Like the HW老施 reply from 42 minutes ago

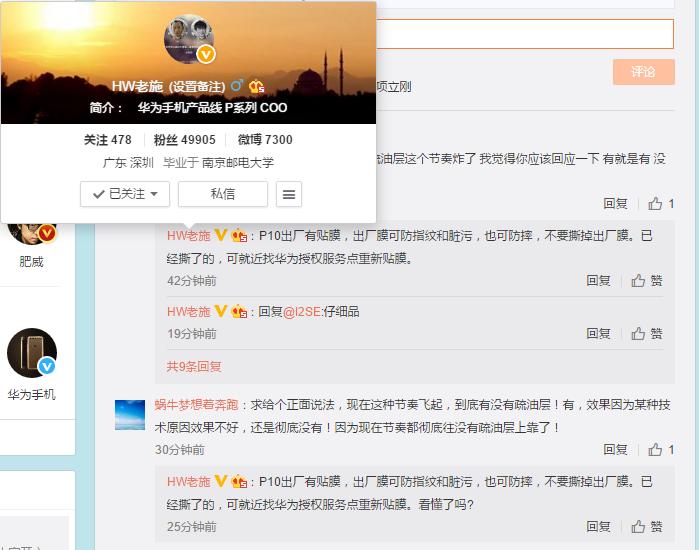coord(647,281)
